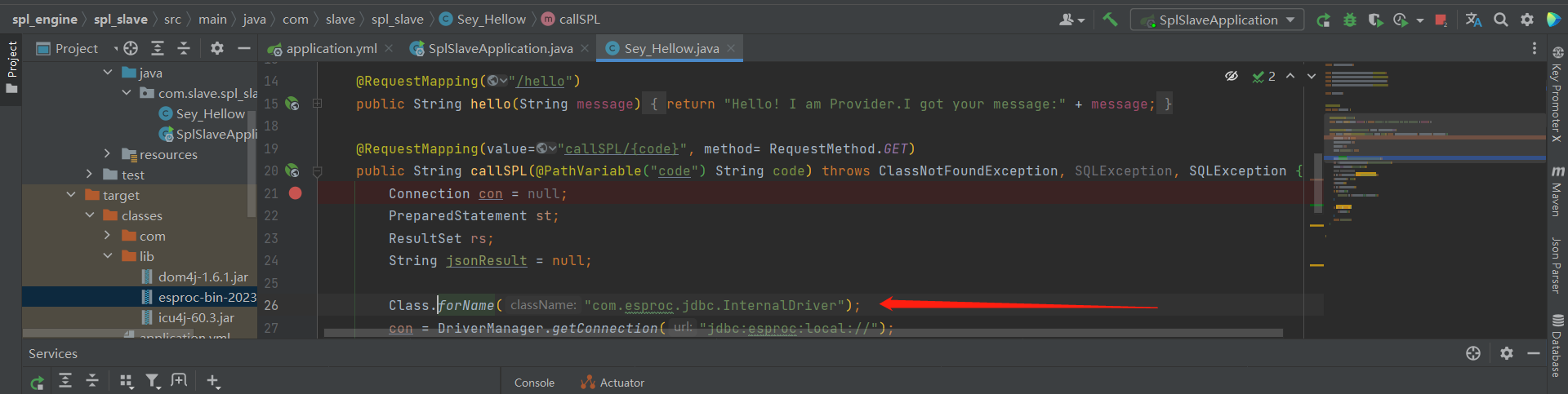Image resolution: width=1568 pixels, height=394 pixels.
Task: Run SplSlaveApplication with the rerun icon
Action: 1323,20
